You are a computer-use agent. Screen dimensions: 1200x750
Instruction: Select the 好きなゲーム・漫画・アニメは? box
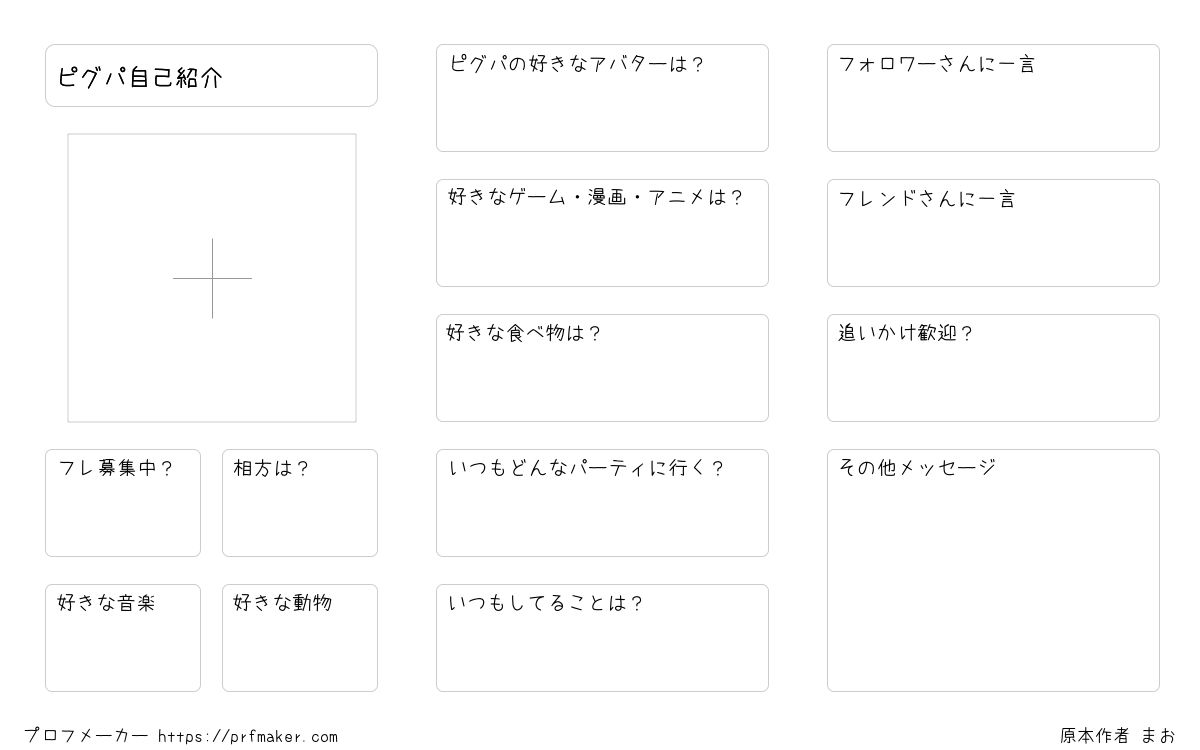[602, 233]
